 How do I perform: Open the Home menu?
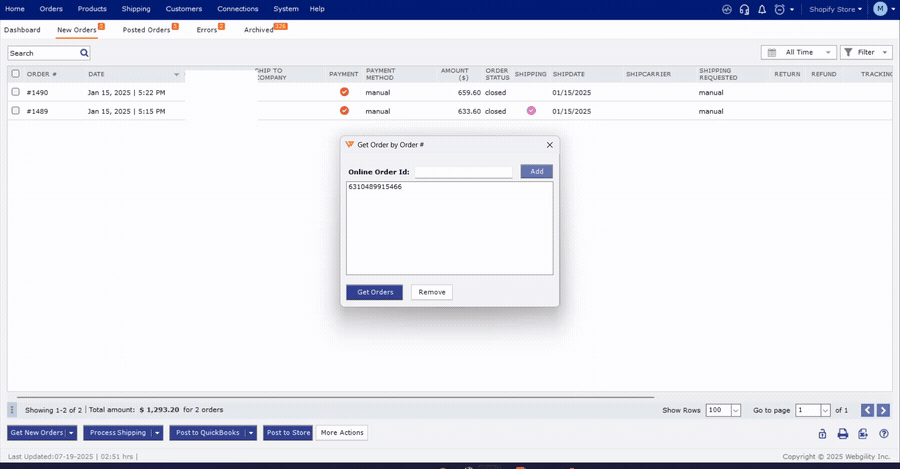15,9
